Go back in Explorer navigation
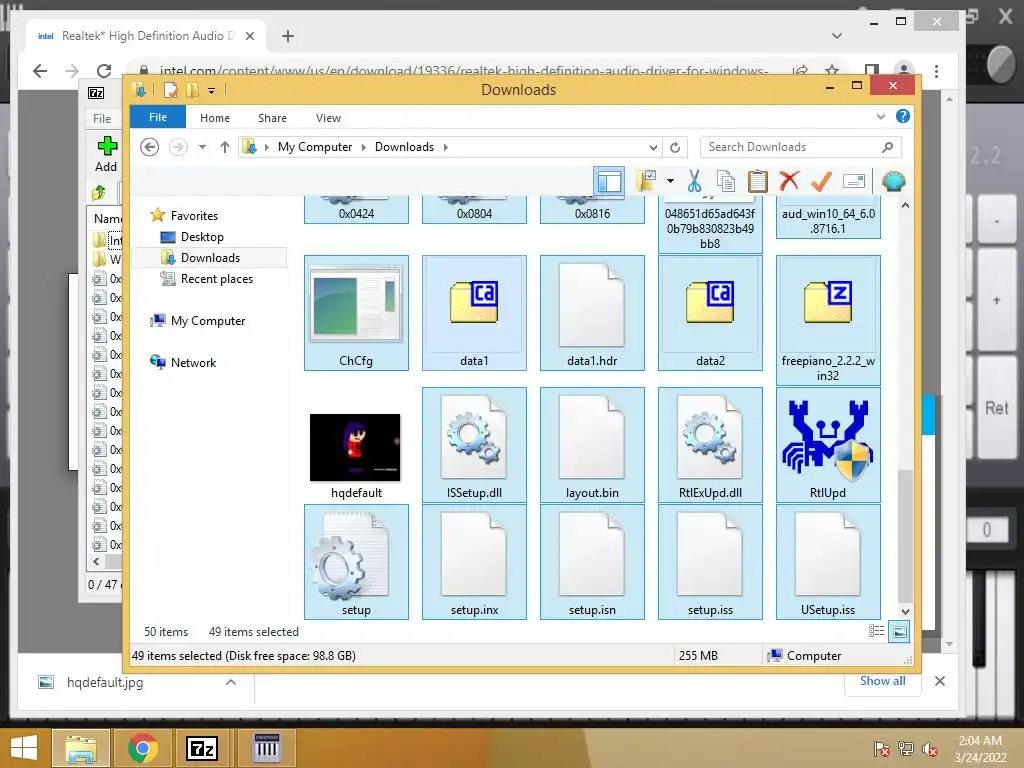The image size is (1024, 768). click(x=150, y=147)
